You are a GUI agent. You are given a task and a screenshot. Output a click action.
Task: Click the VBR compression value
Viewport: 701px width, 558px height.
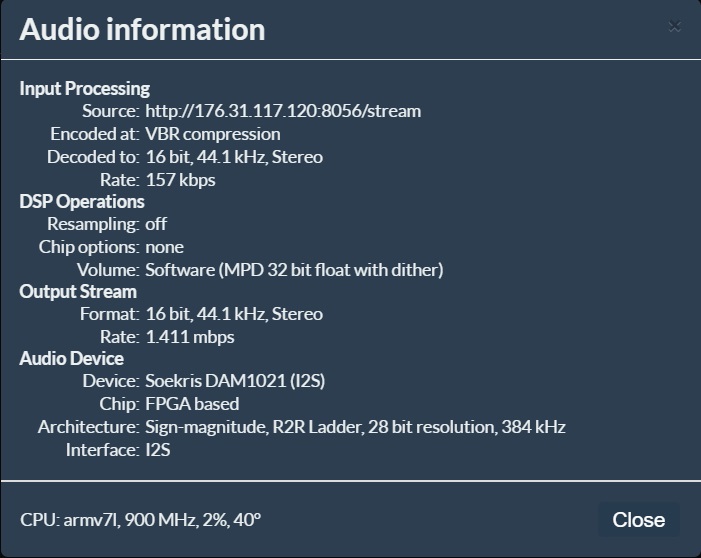point(213,134)
